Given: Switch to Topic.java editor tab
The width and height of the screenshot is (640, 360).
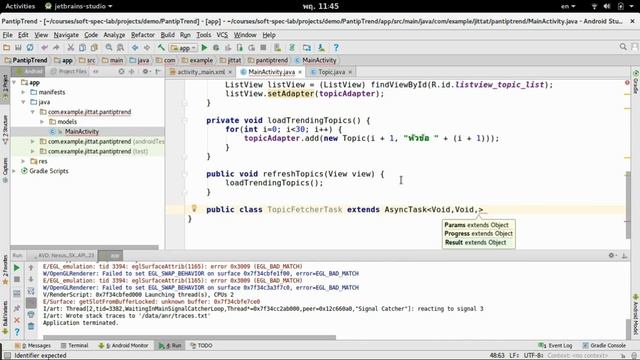Looking at the screenshot, I should [x=331, y=72].
